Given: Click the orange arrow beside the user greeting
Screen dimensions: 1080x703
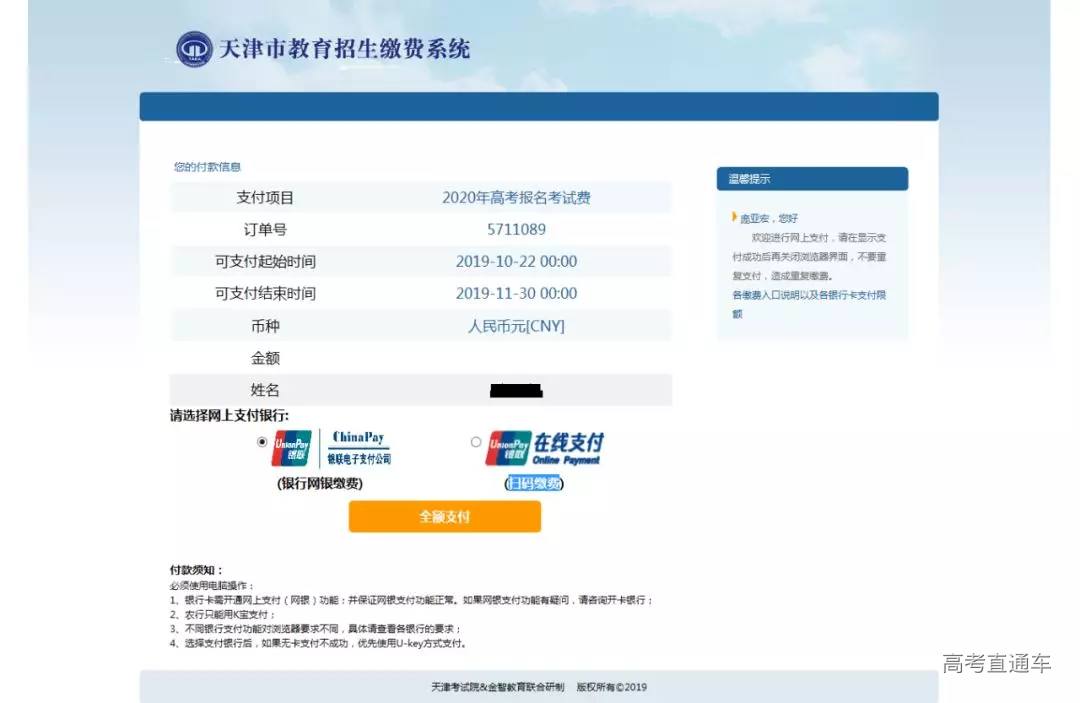Looking at the screenshot, I should [735, 217].
